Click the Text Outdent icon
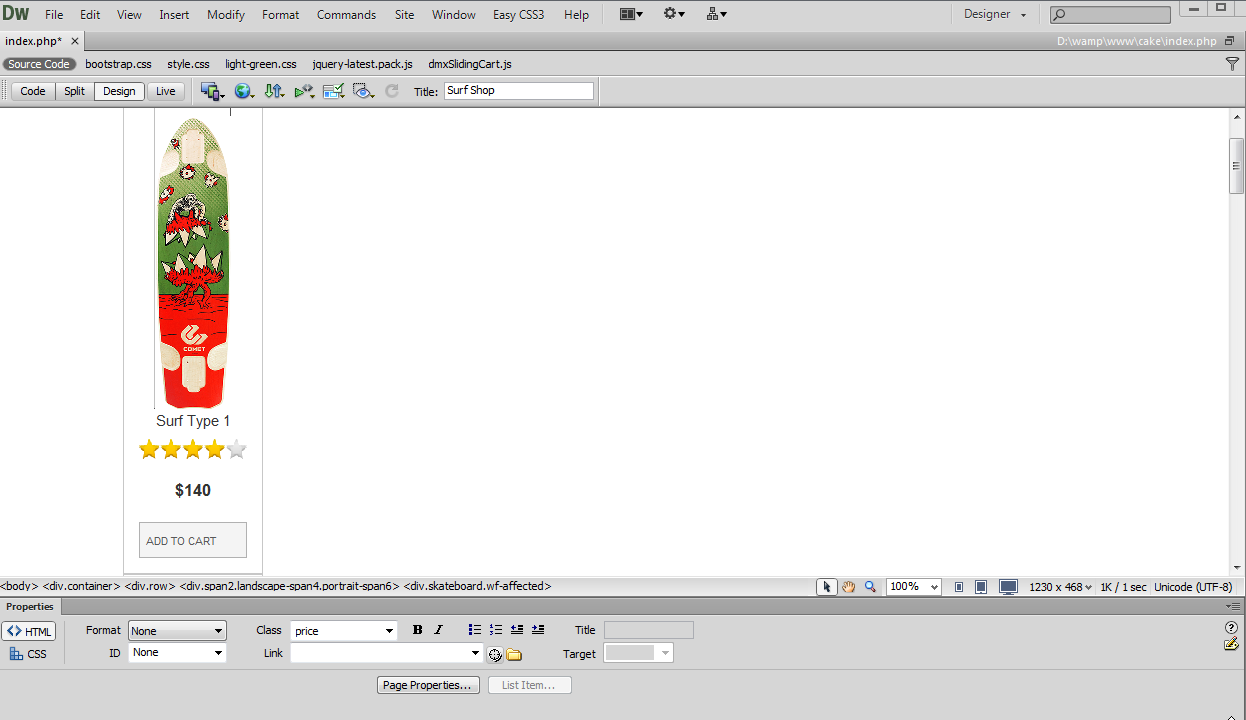 [517, 630]
